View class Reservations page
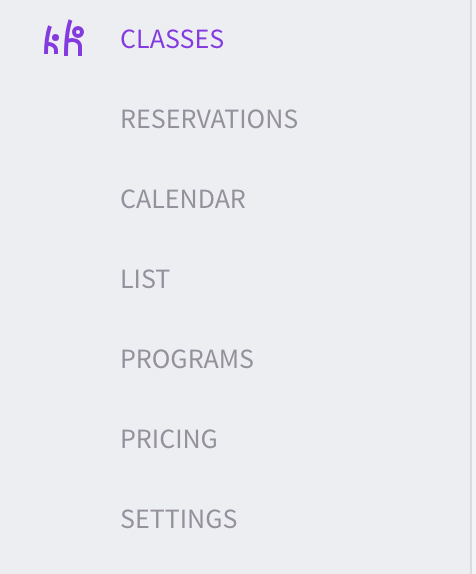 [x=209, y=119]
